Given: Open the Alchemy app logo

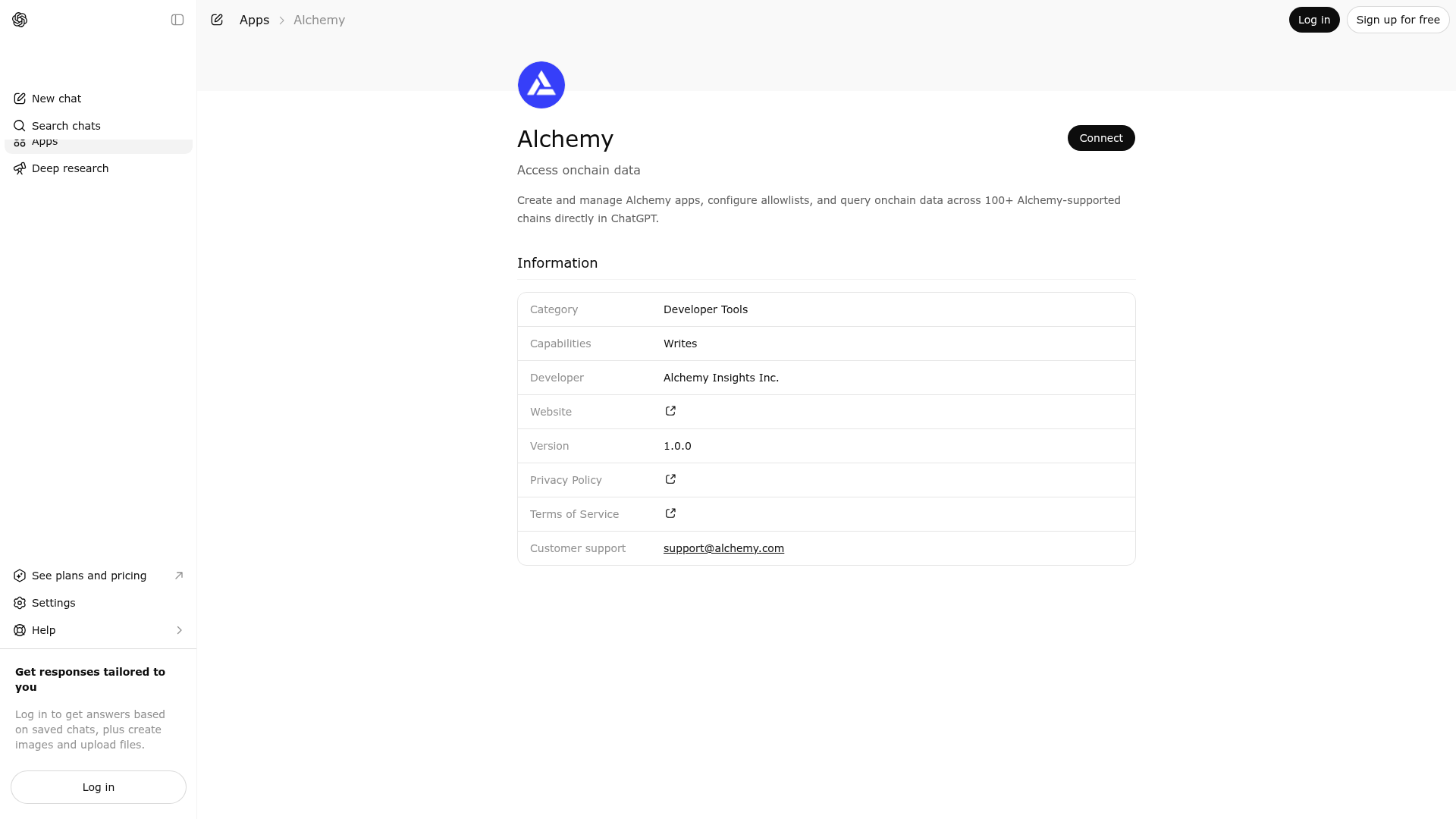Looking at the screenshot, I should pyautogui.click(x=541, y=85).
